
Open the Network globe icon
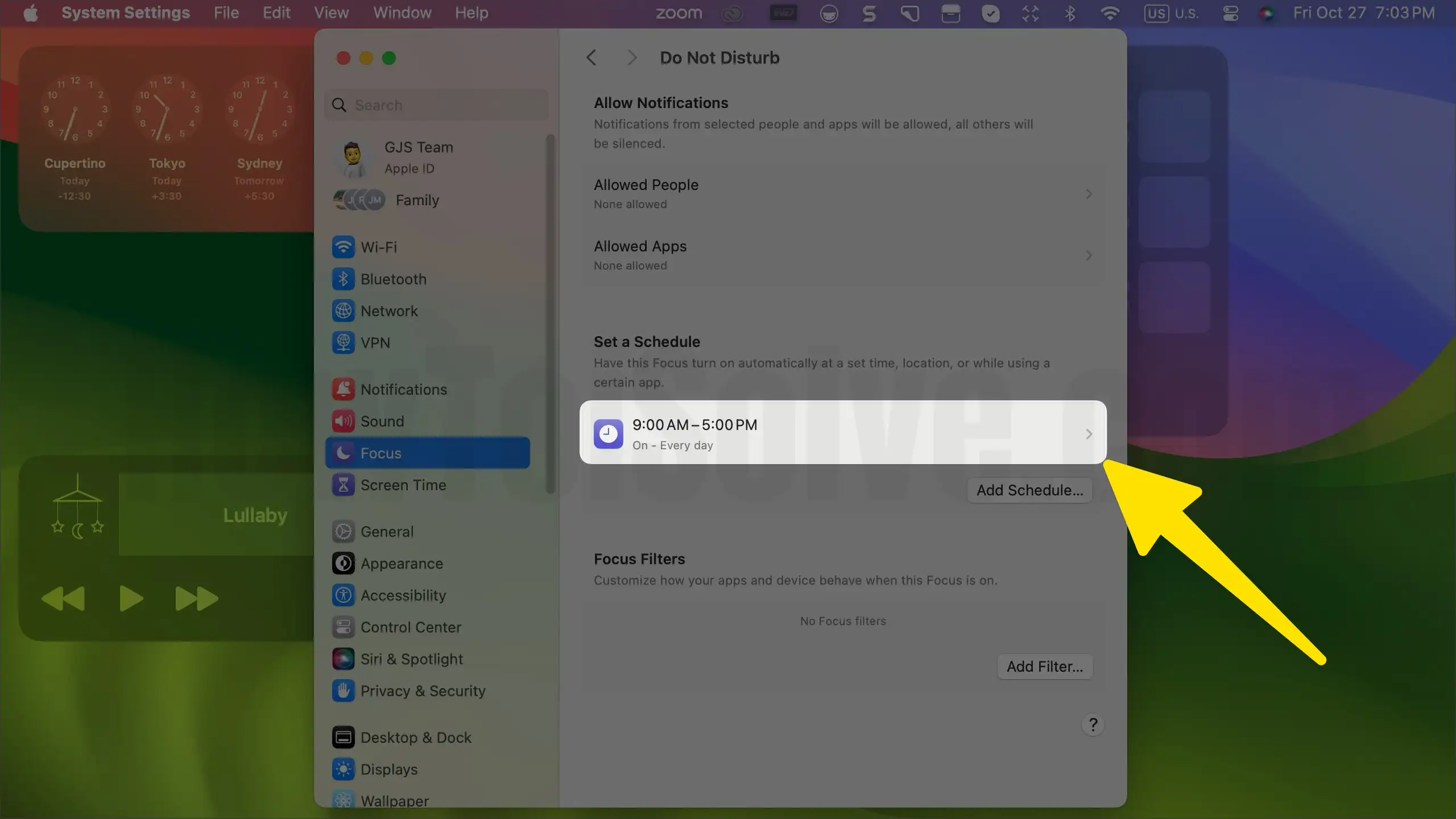point(343,311)
